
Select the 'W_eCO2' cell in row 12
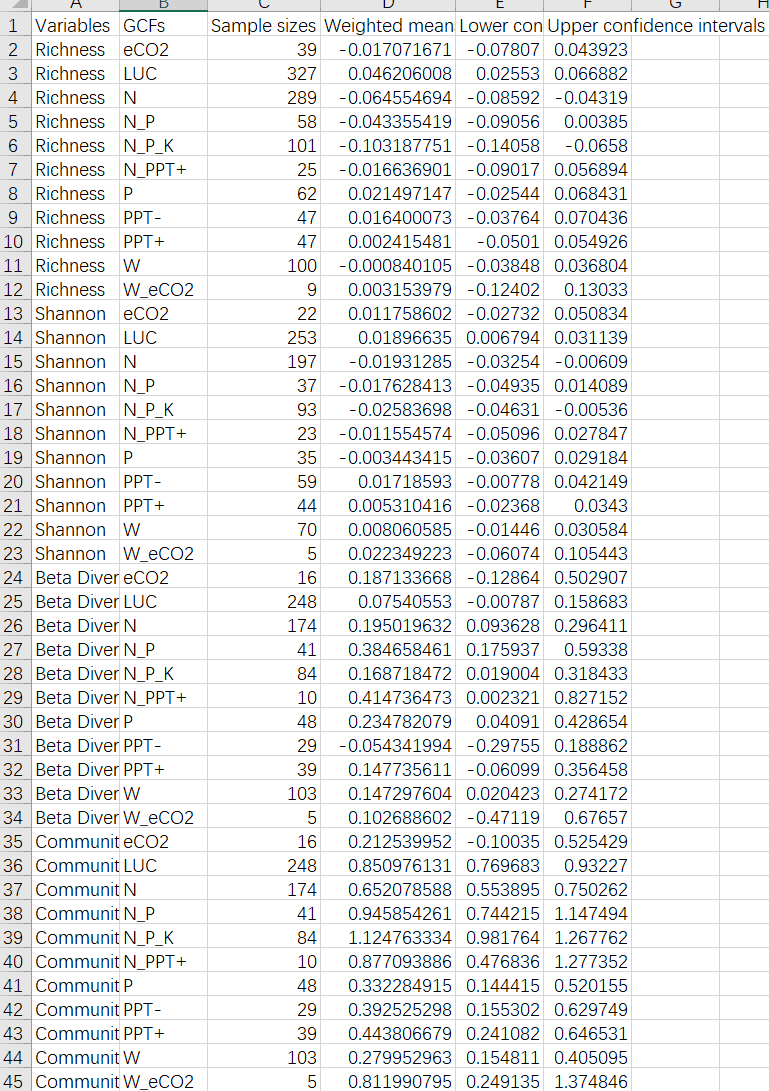point(164,290)
